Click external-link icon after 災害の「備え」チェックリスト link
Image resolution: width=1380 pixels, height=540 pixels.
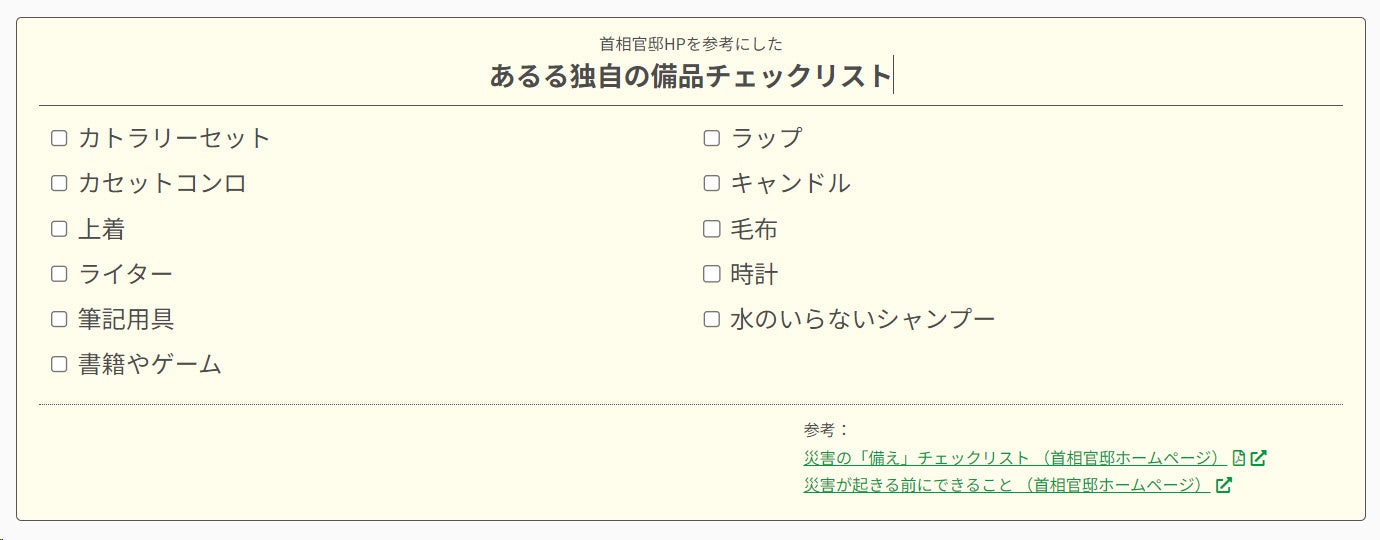click(x=1259, y=458)
